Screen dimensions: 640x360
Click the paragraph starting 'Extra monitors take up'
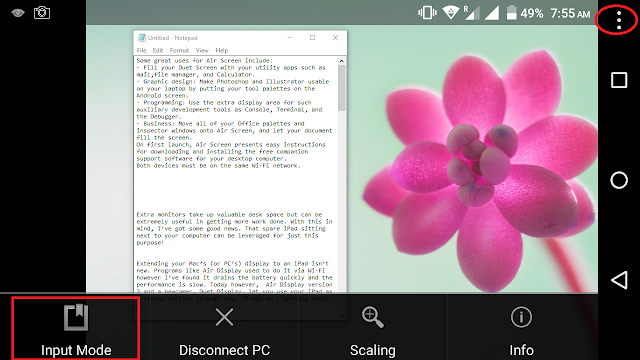(x=234, y=229)
